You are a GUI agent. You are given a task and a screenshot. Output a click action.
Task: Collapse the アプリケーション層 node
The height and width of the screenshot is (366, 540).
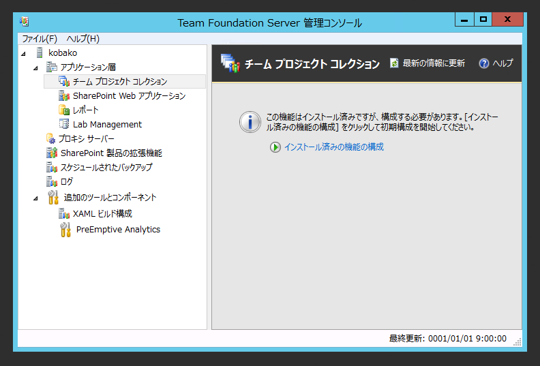click(x=36, y=68)
